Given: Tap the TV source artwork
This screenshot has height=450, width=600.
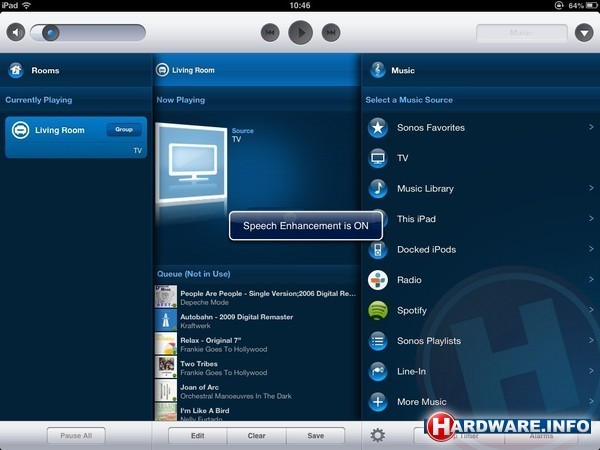Looking at the screenshot, I should 191,164.
